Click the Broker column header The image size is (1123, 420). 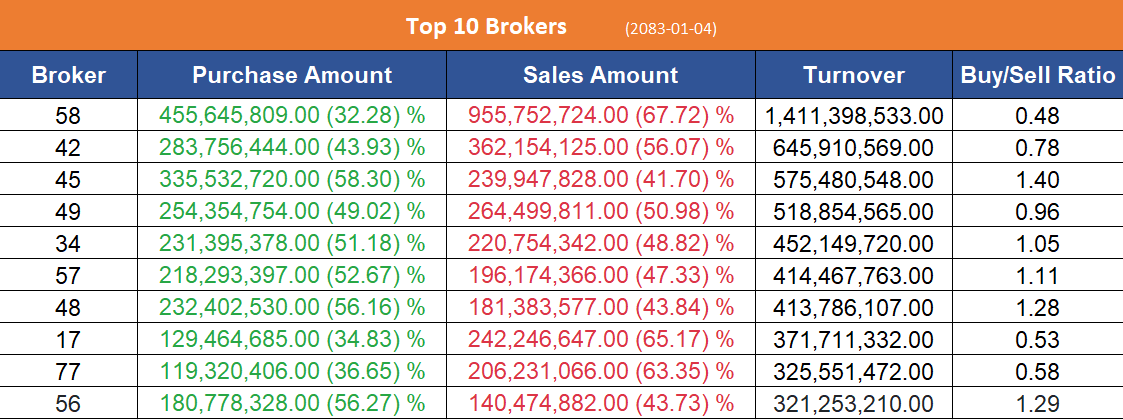coord(68,75)
